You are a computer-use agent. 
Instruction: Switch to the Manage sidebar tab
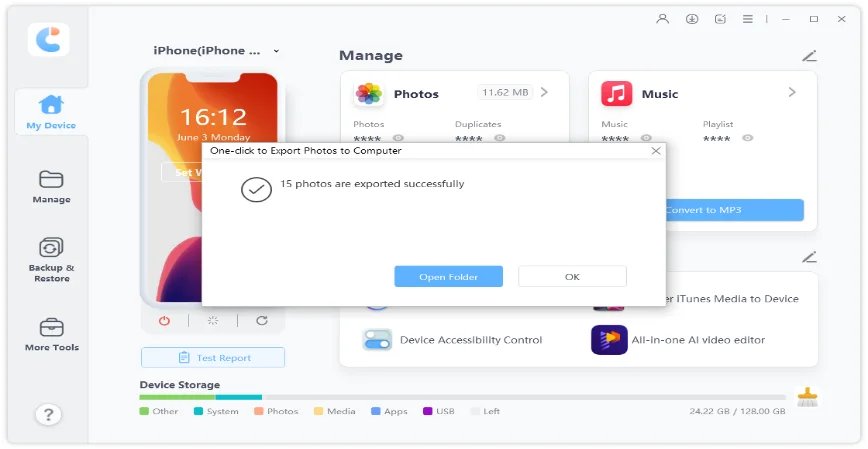51,187
